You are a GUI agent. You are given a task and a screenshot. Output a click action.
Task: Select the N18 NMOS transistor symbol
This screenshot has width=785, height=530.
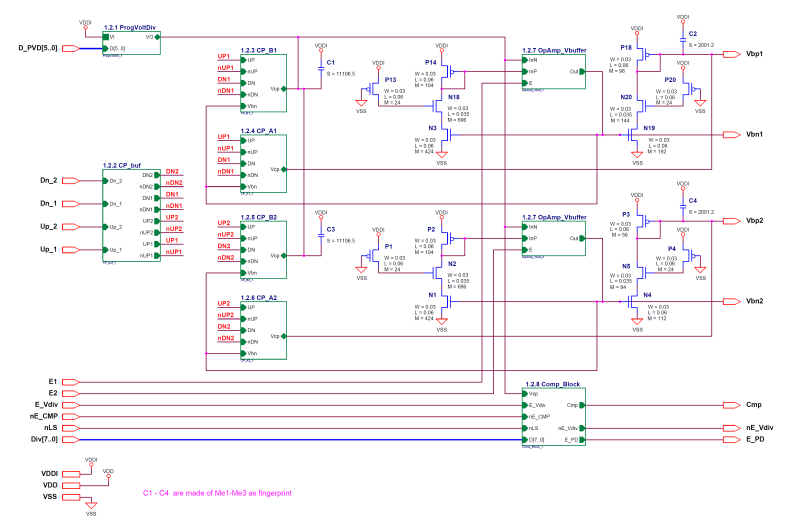click(438, 106)
